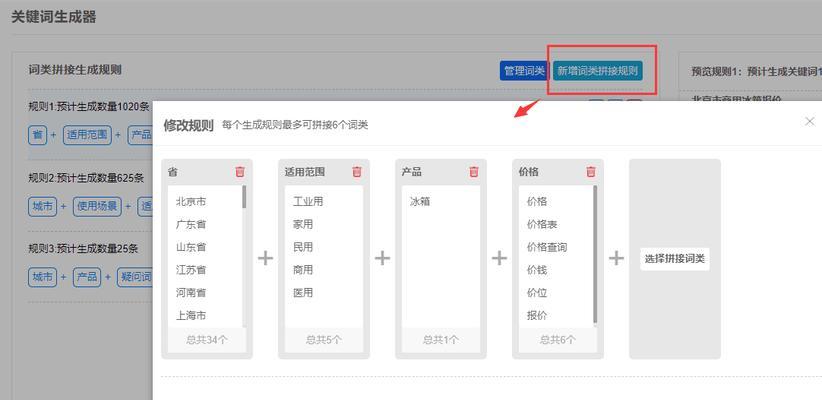Click 规则3 预计生成数量25条 heading

(83, 249)
